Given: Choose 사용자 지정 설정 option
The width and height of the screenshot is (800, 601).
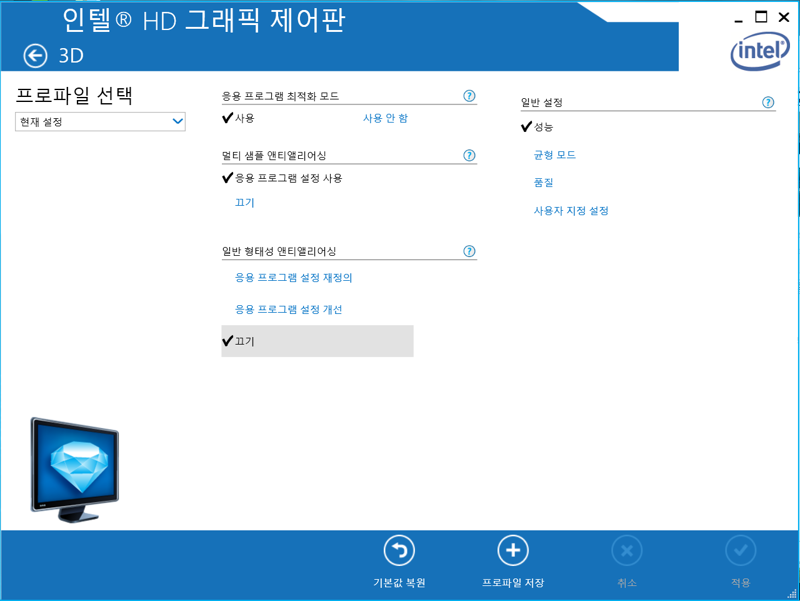Looking at the screenshot, I should (x=571, y=211).
